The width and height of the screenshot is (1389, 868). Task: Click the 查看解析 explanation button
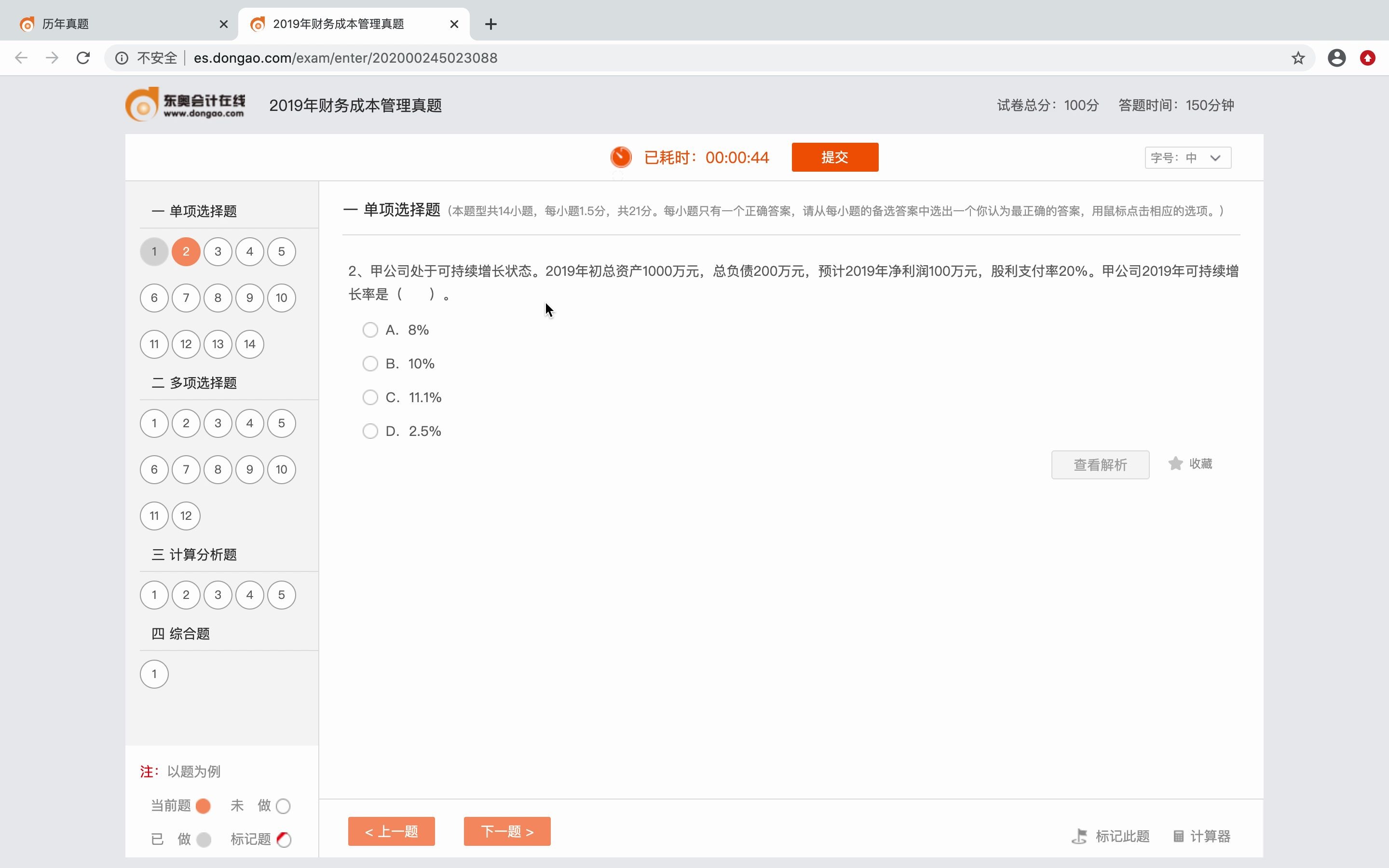(1100, 464)
